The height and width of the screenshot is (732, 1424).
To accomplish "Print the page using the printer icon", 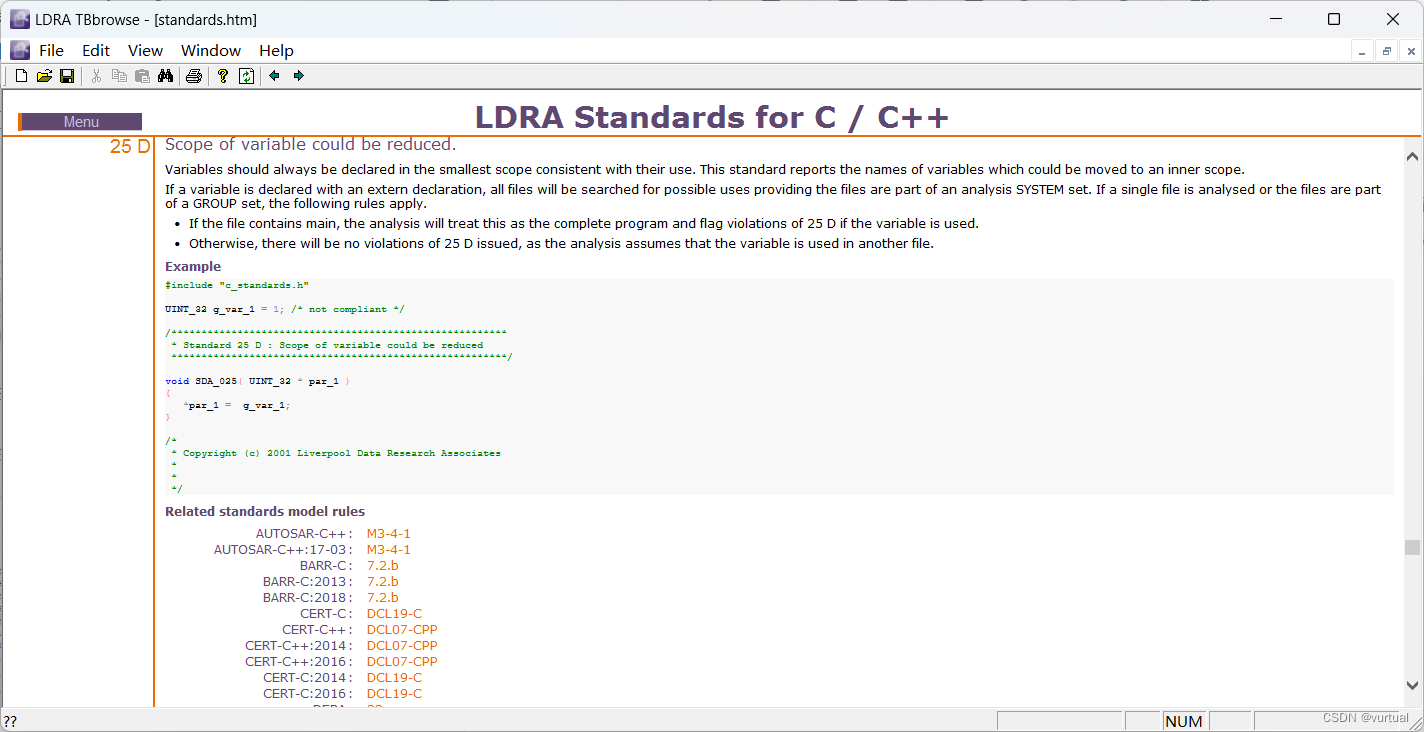I will [194, 76].
